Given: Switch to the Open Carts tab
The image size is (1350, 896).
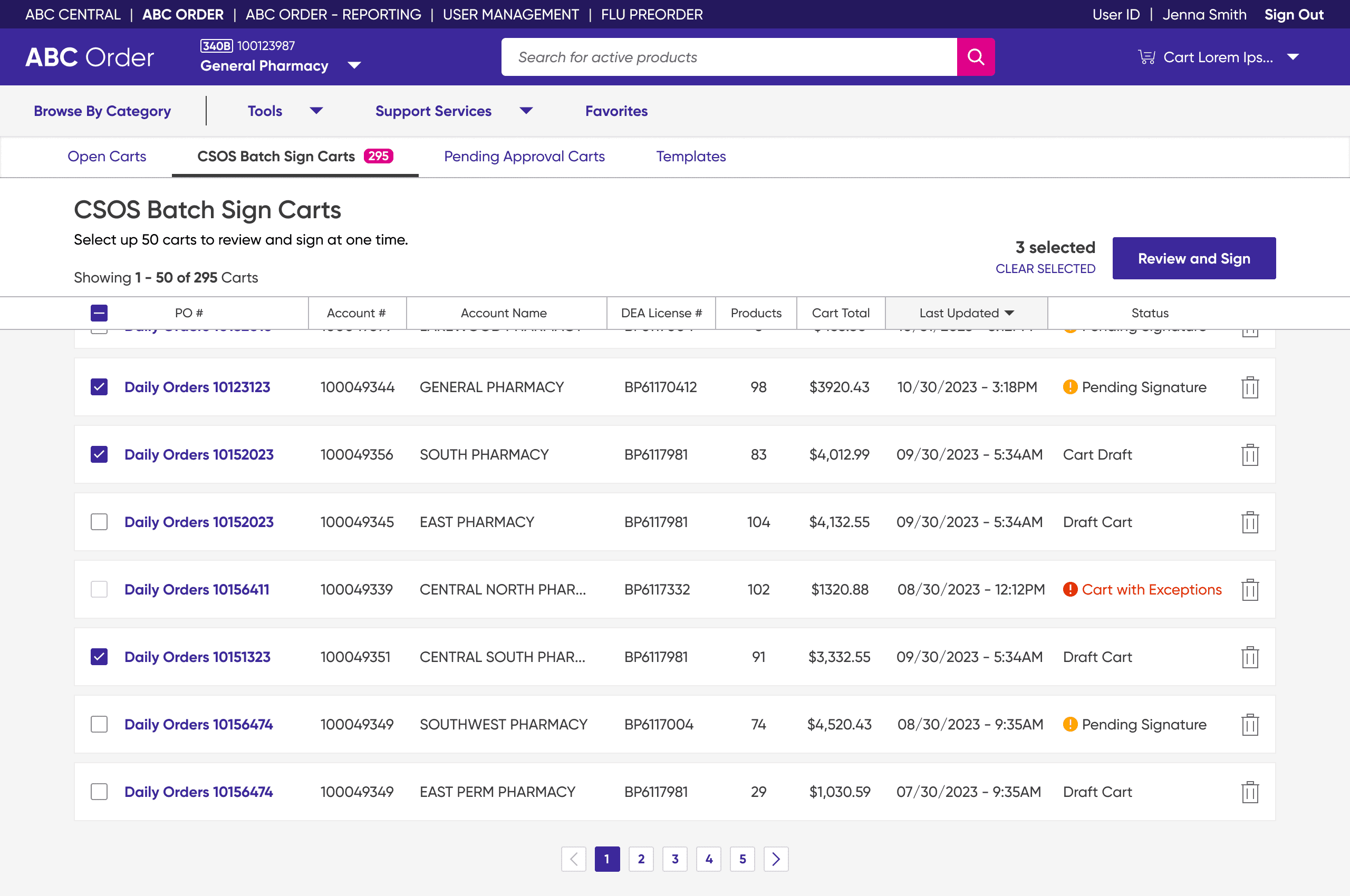Looking at the screenshot, I should coord(107,156).
